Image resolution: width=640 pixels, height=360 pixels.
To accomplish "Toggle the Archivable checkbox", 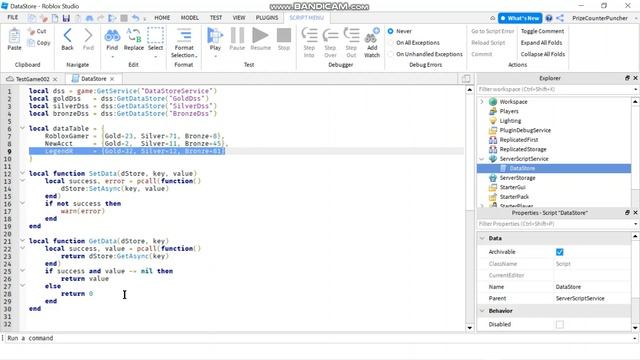I will coord(560,252).
